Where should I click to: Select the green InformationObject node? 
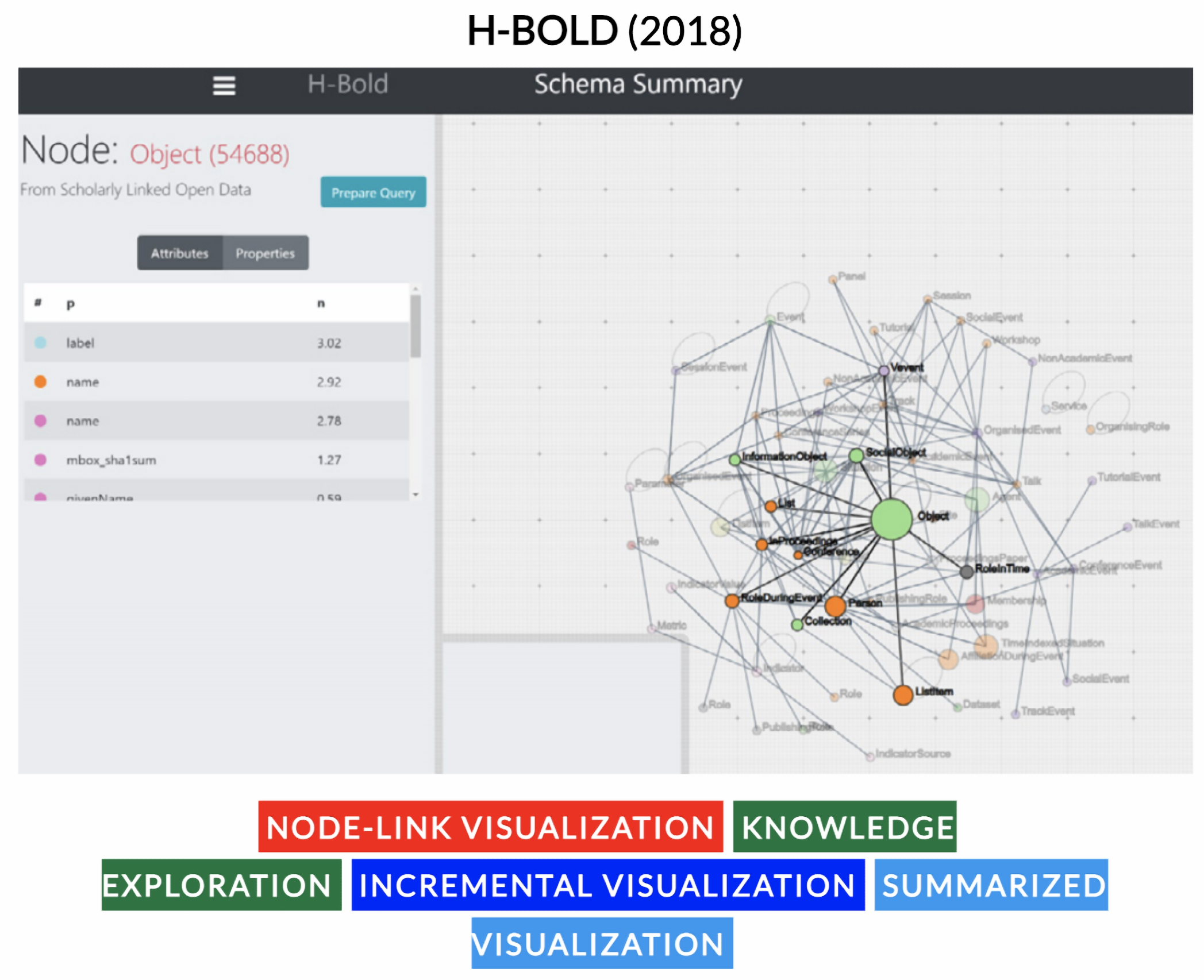734,460
